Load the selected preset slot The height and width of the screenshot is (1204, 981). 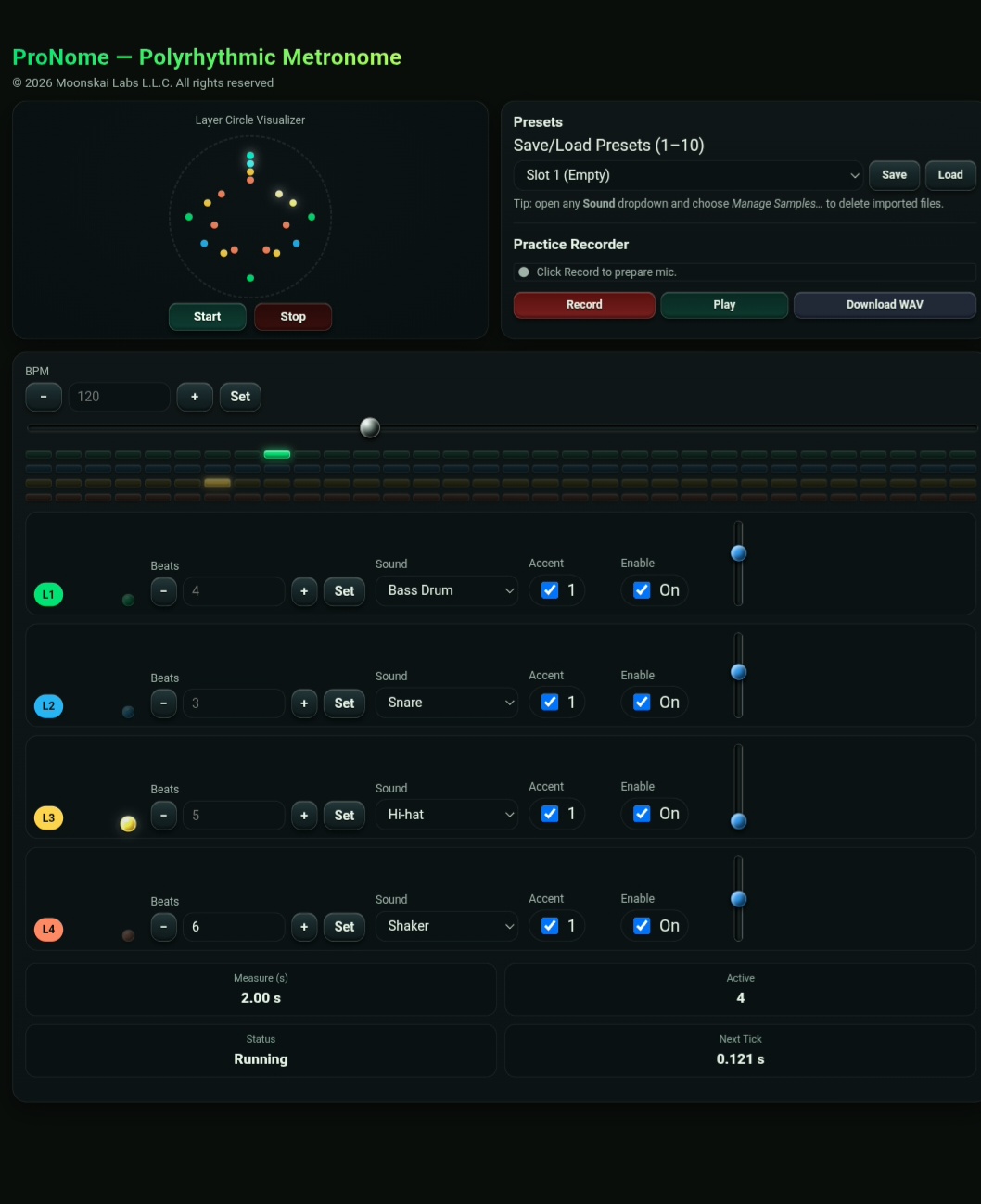click(x=950, y=174)
